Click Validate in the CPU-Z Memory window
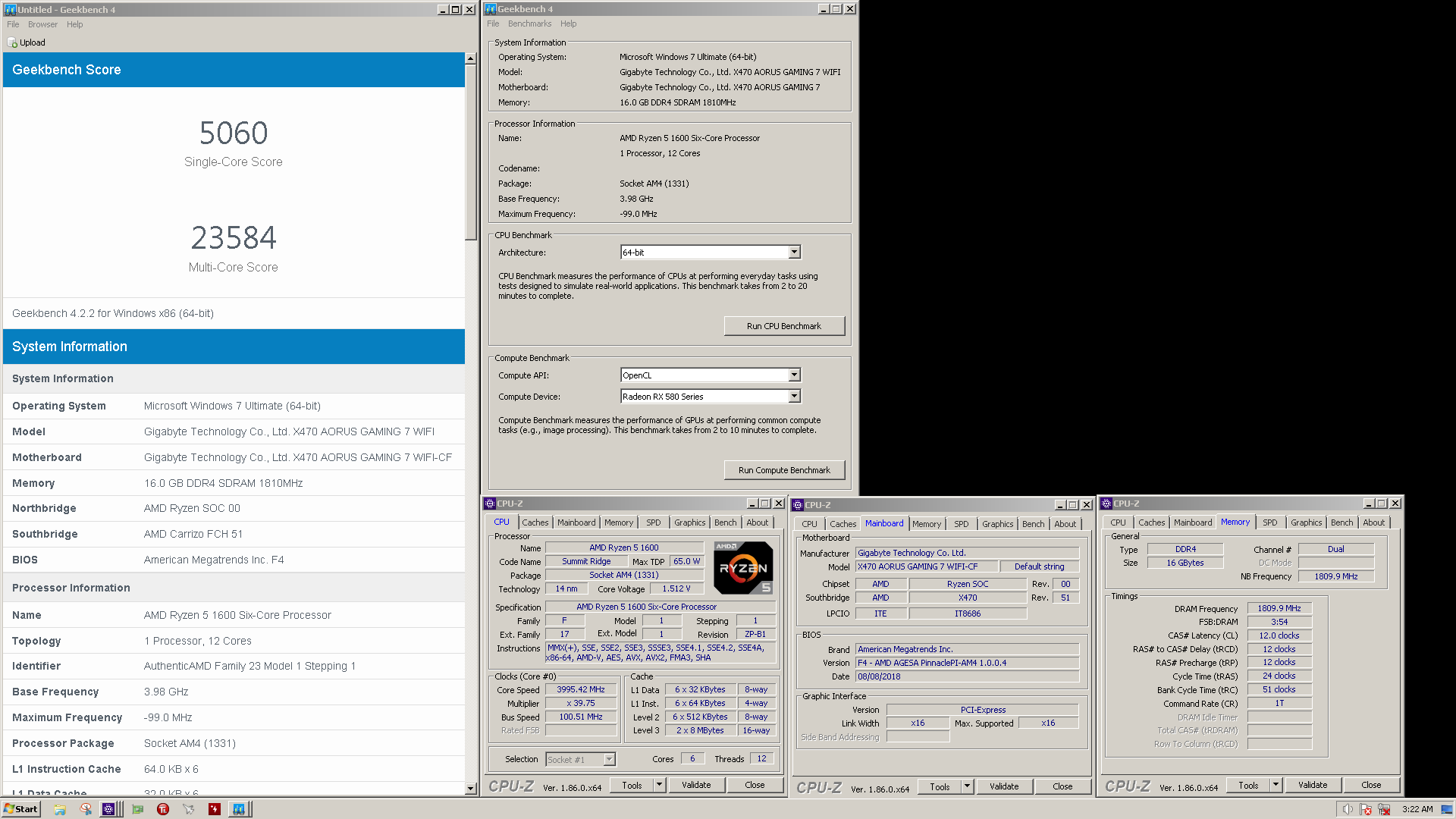1456x819 pixels. click(1313, 785)
